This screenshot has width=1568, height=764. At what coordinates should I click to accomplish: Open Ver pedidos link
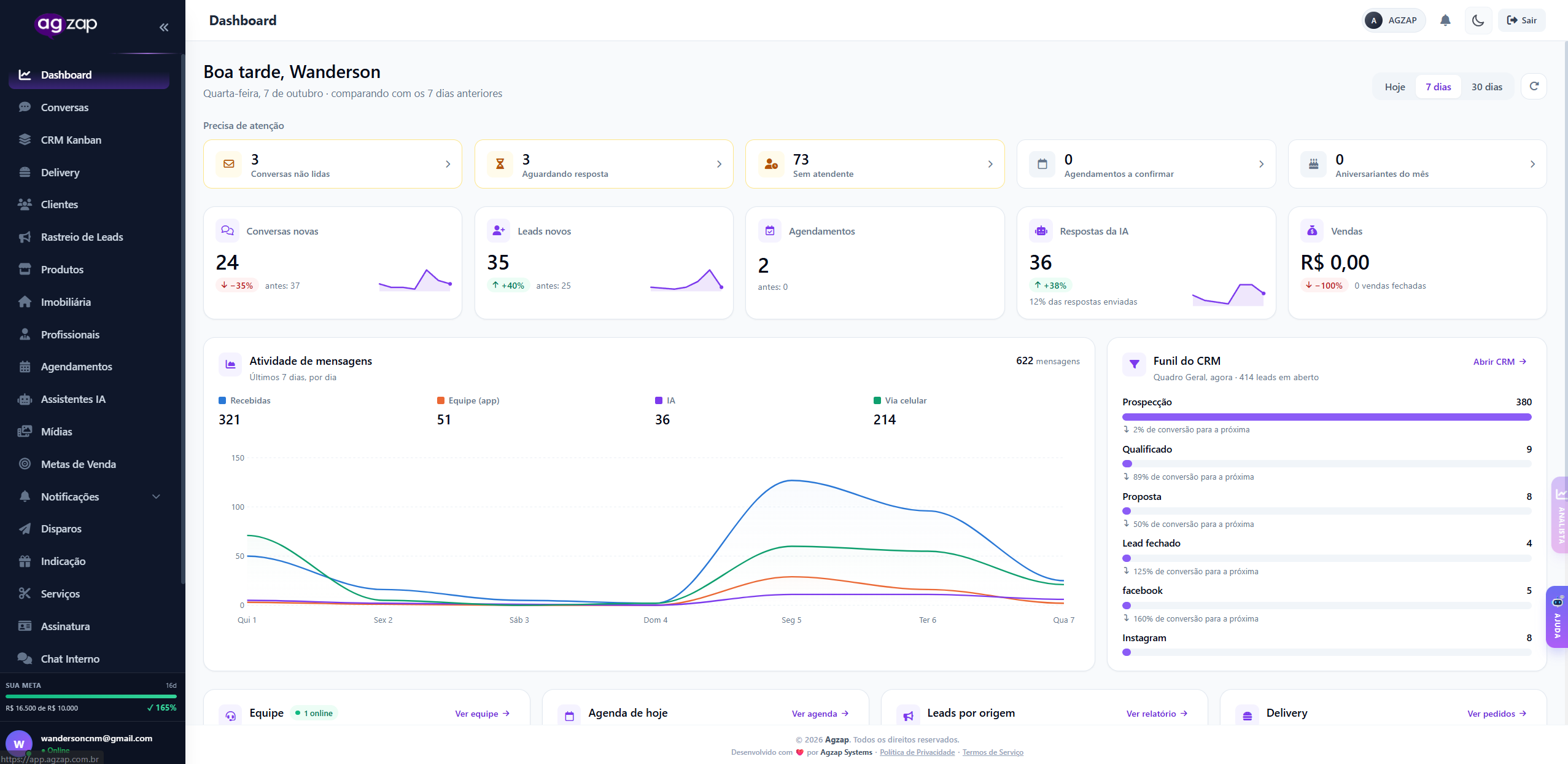(x=1497, y=714)
